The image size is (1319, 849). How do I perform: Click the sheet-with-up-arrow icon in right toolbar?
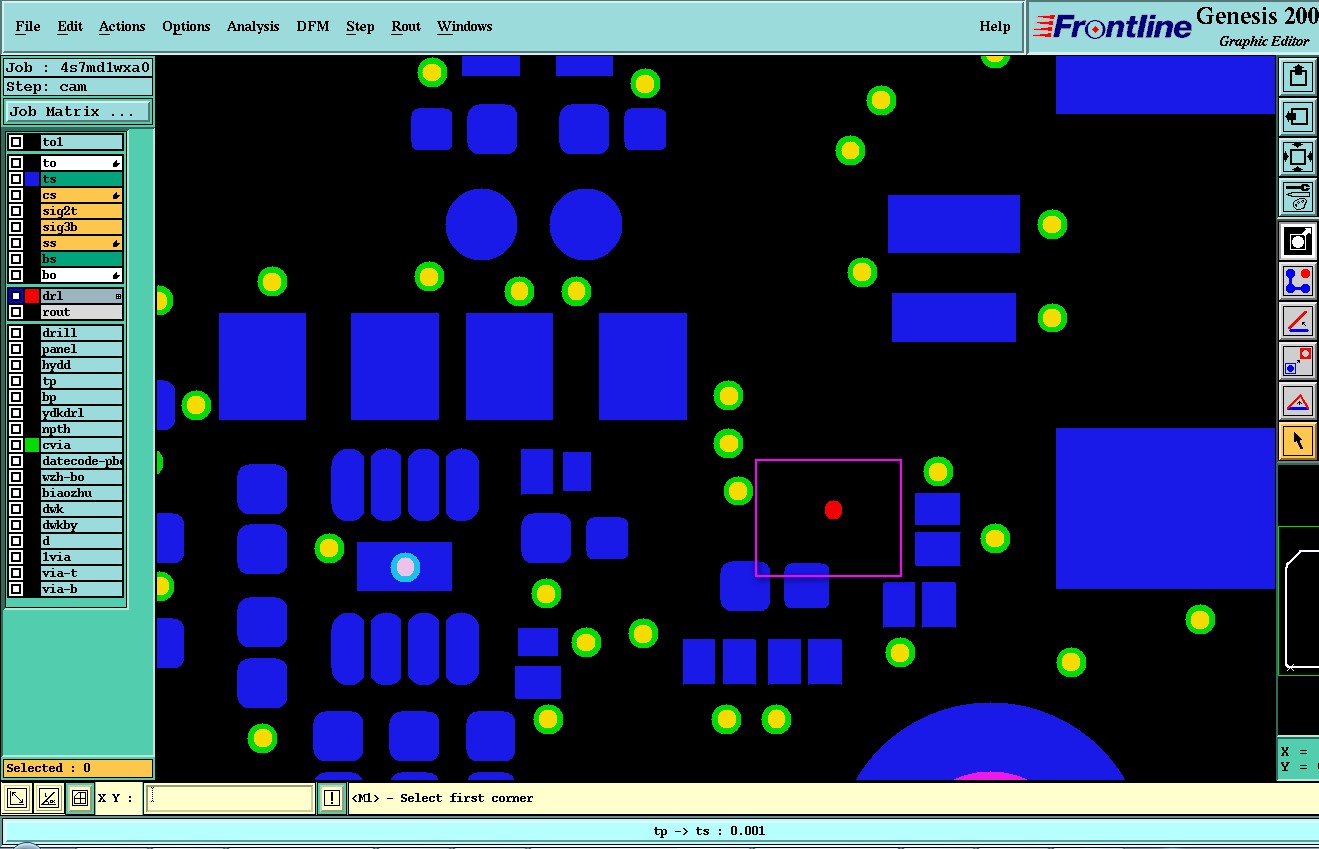click(x=1298, y=77)
